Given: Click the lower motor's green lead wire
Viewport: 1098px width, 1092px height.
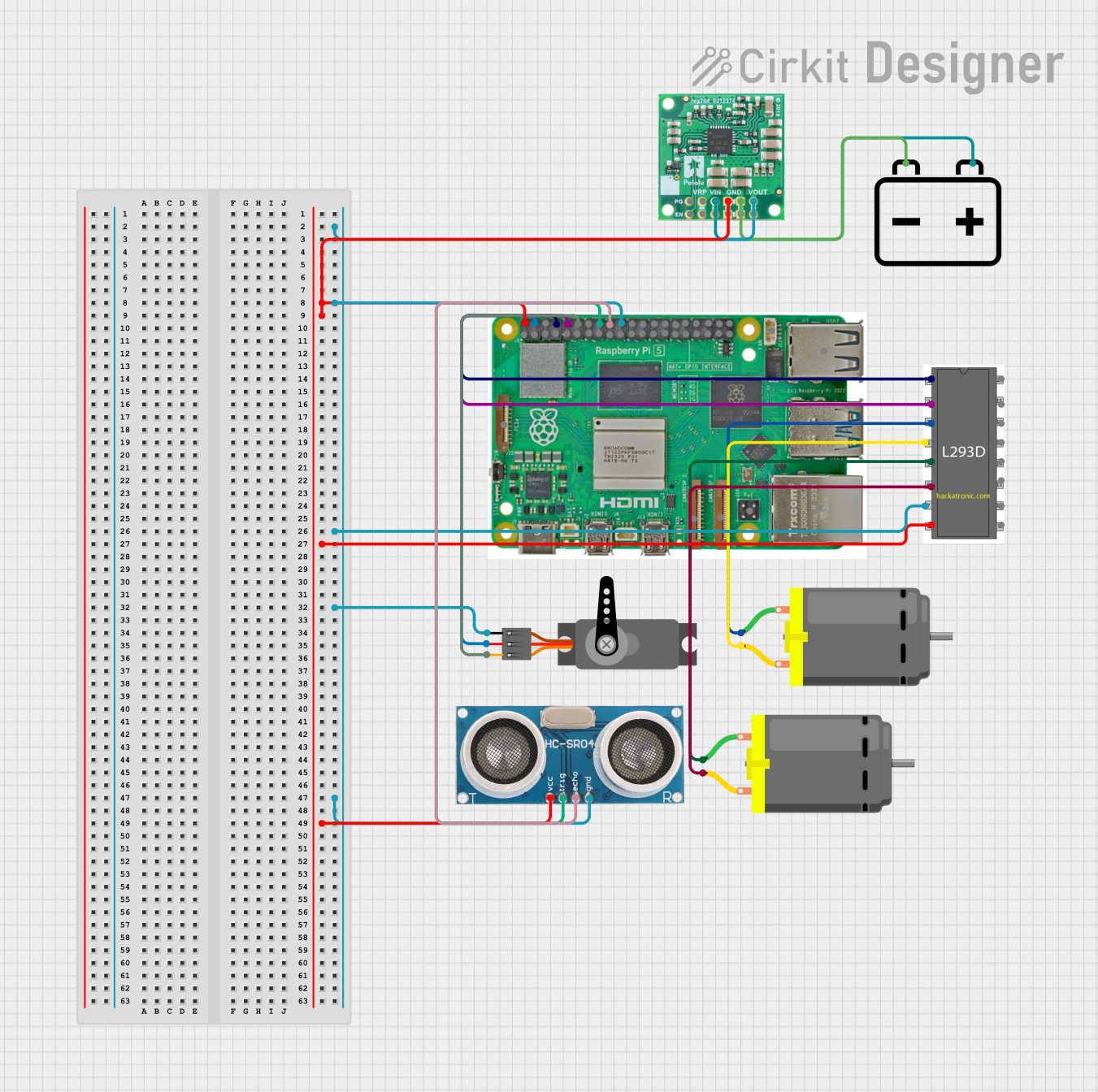Looking at the screenshot, I should pyautogui.click(x=723, y=746).
